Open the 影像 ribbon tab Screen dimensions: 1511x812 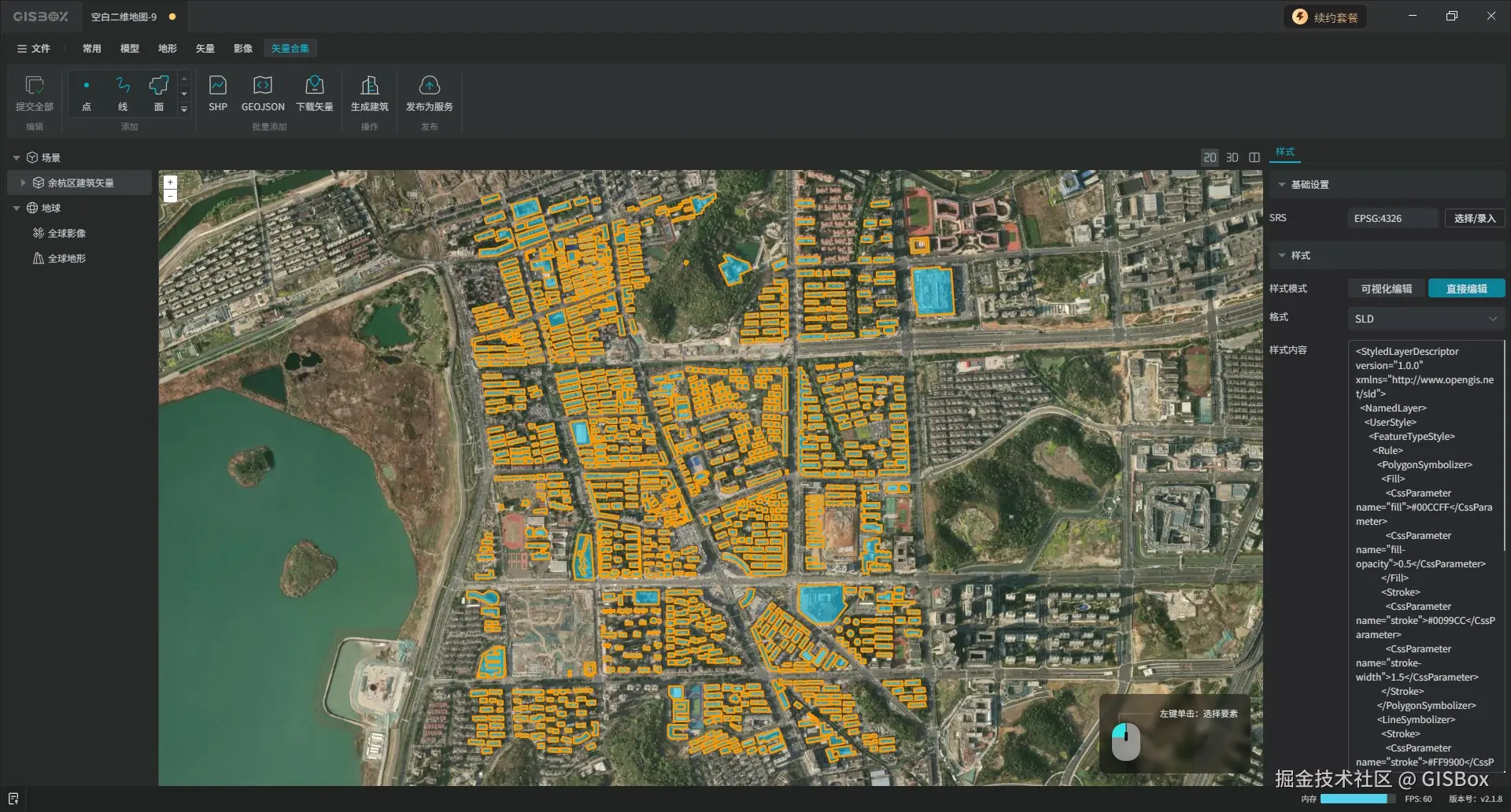click(243, 49)
